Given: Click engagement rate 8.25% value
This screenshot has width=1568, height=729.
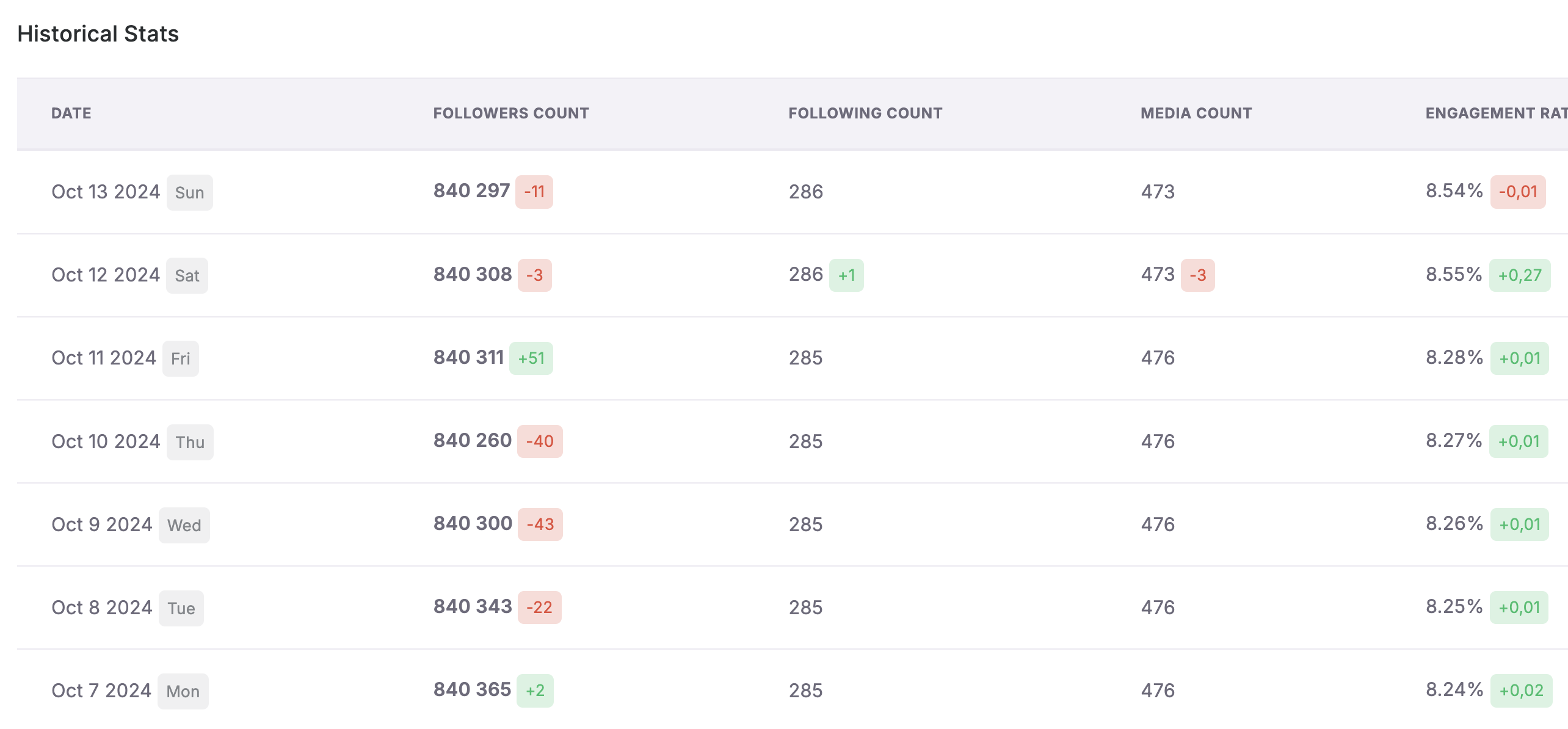Looking at the screenshot, I should [1454, 607].
